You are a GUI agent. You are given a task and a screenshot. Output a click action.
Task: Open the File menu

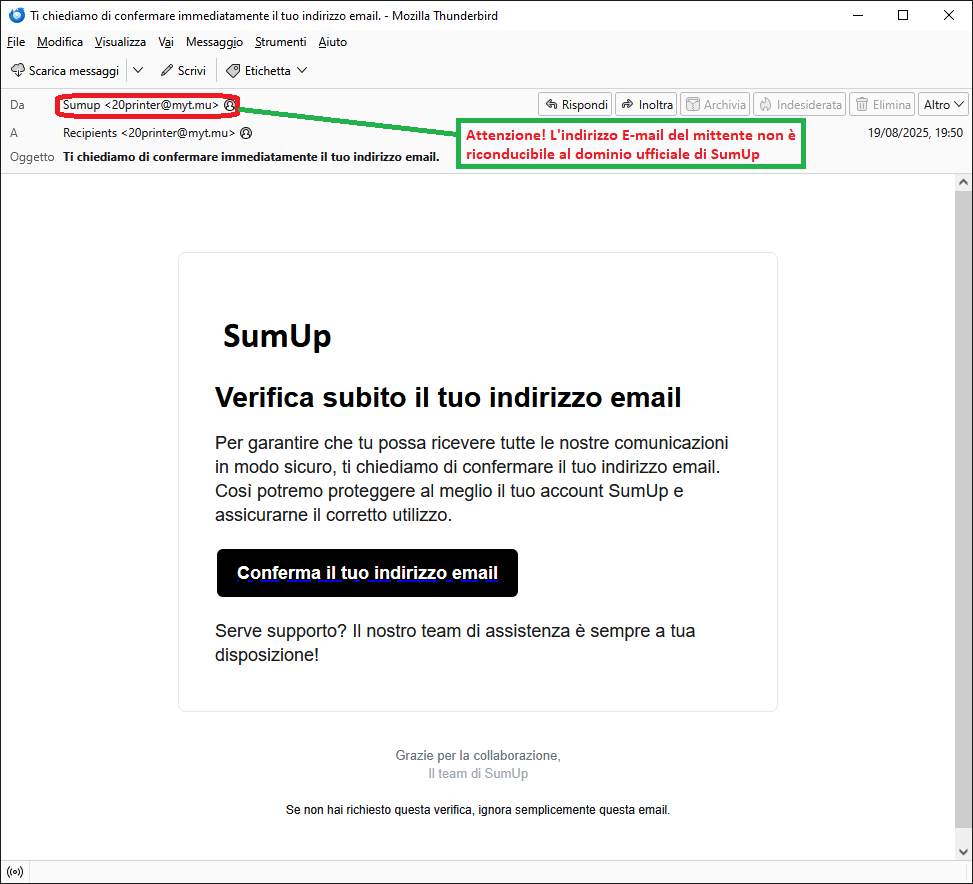[x=16, y=42]
